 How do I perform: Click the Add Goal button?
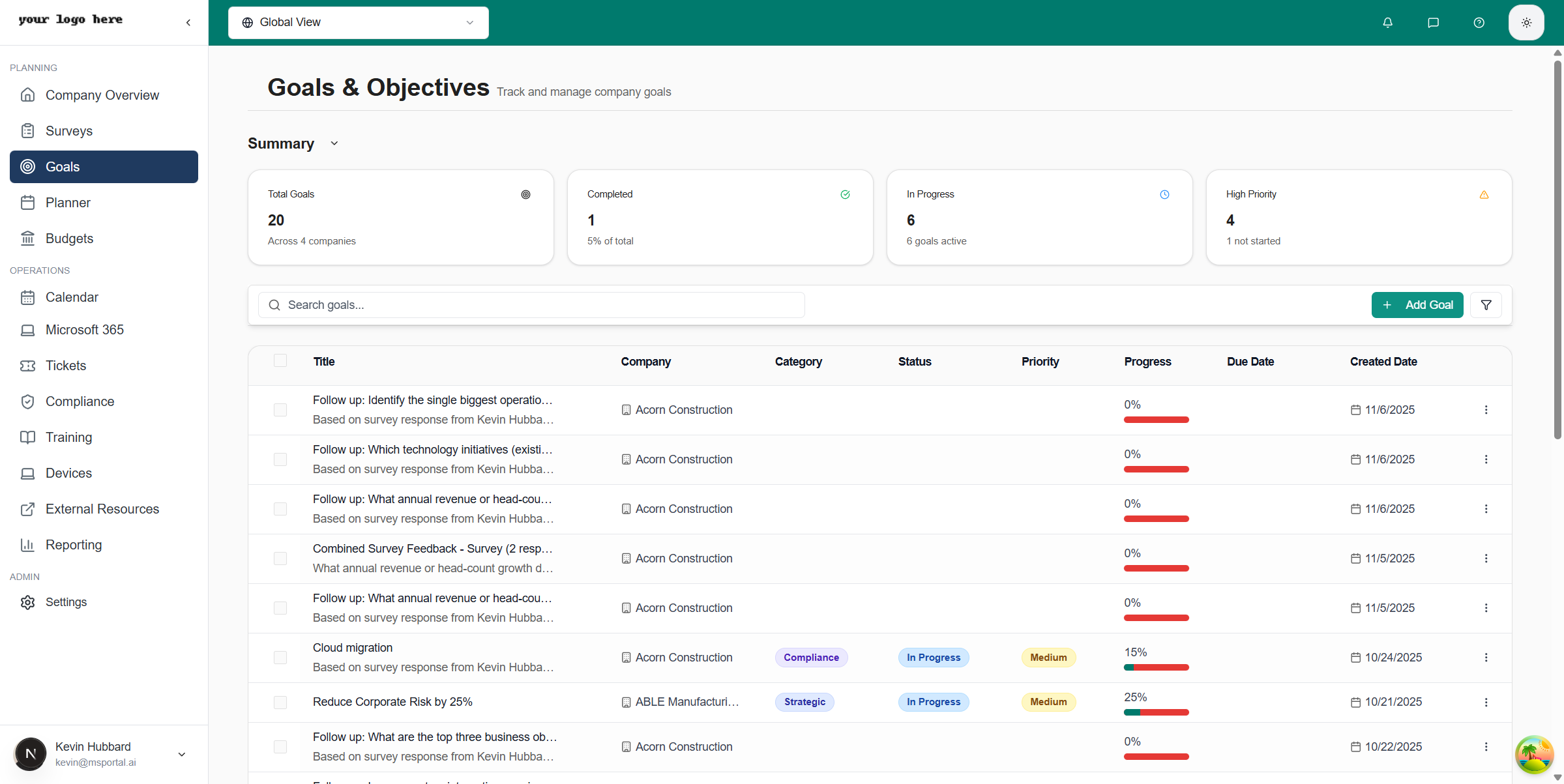(x=1417, y=305)
